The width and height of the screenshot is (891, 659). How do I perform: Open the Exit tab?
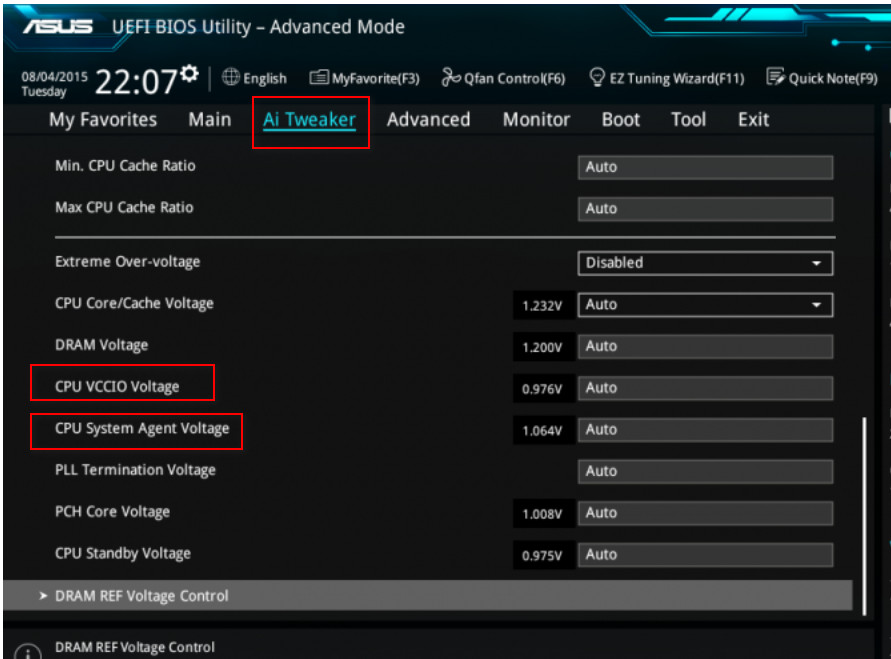click(x=753, y=120)
